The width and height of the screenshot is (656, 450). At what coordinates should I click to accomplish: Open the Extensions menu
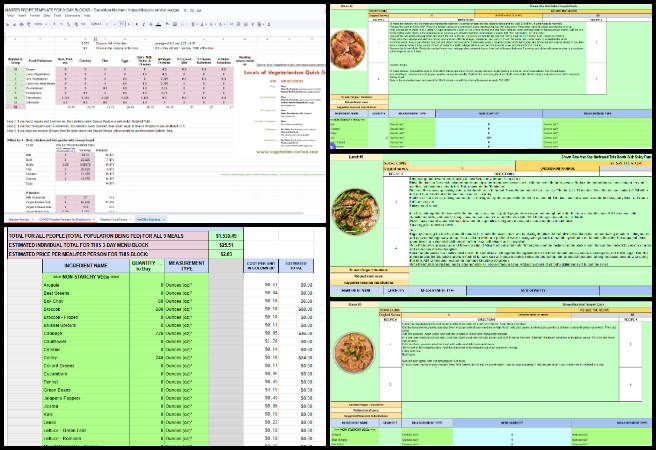point(72,15)
